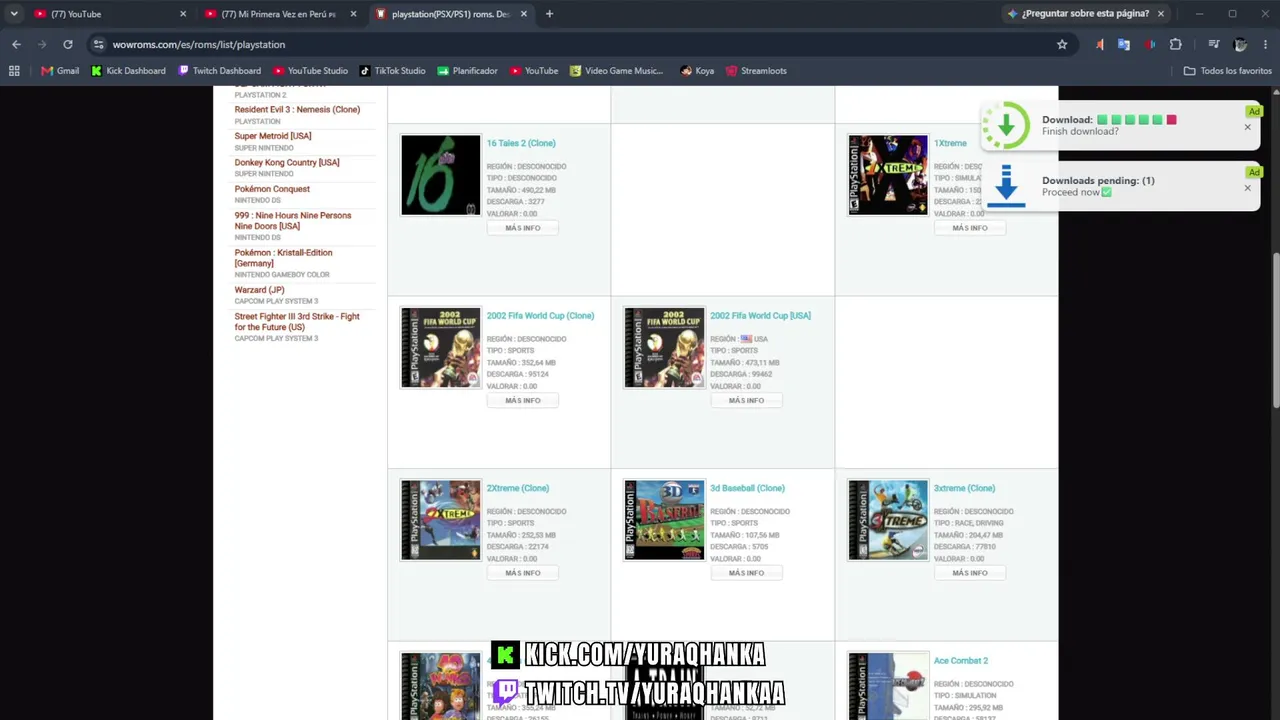Select the playstation(PSX/PS1) roms tab
Screen dimensions: 1280x720
[450, 14]
